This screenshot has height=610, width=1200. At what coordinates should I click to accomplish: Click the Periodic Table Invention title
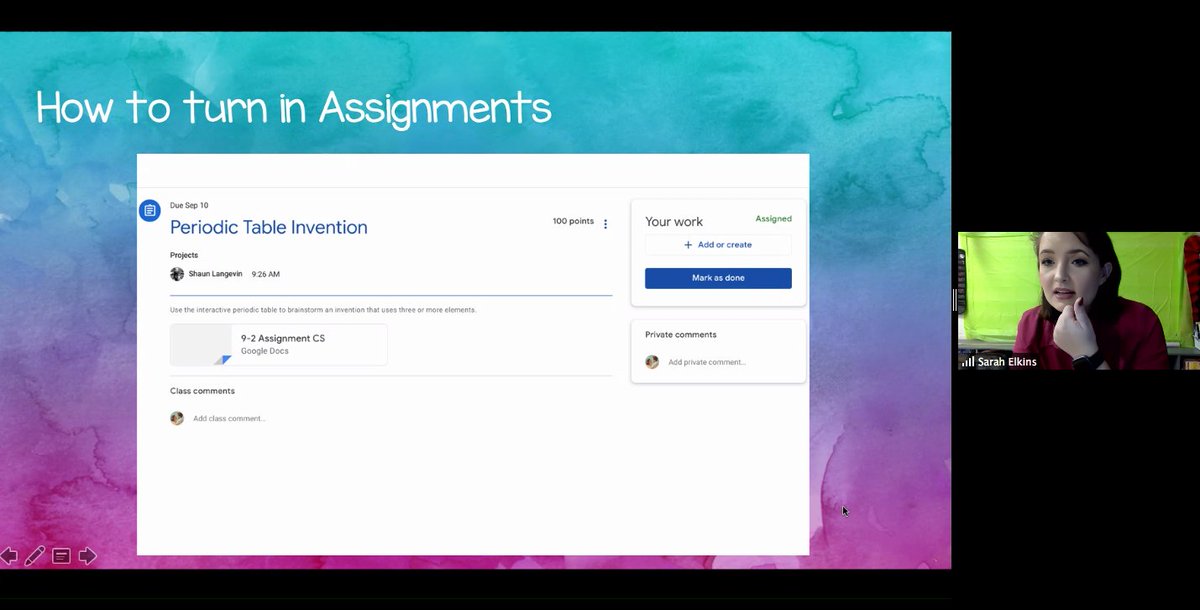[x=269, y=227]
